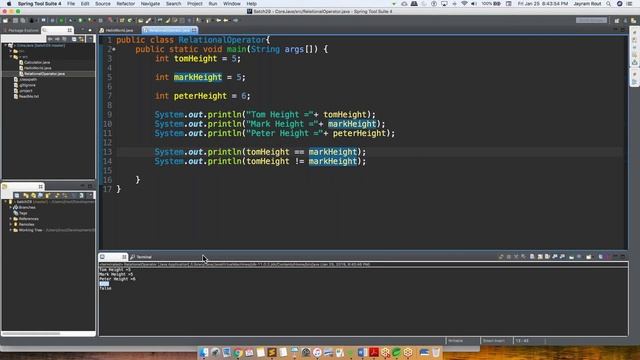This screenshot has width=640, height=360.
Task: Expand the Branches node
Action: click(11, 207)
